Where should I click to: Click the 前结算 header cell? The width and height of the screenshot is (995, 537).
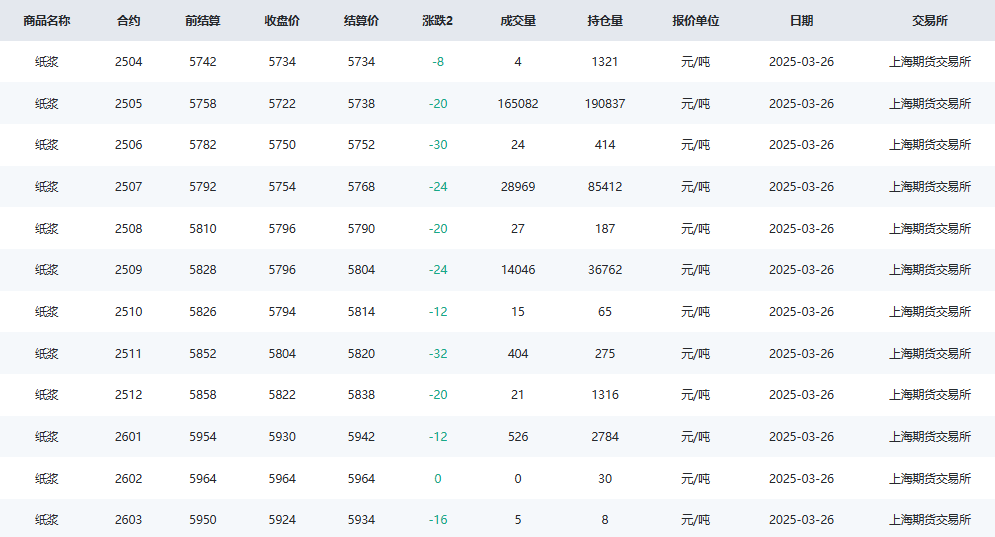(x=202, y=21)
